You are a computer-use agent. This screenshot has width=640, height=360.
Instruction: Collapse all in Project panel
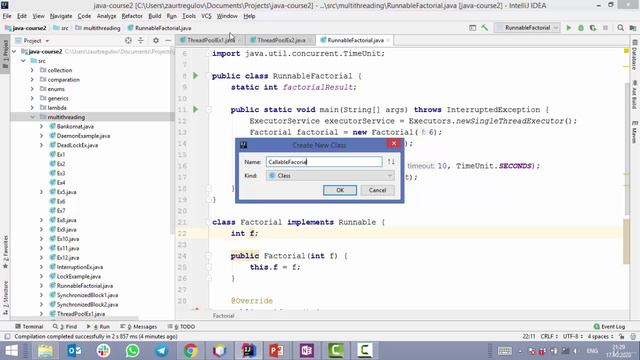click(140, 40)
